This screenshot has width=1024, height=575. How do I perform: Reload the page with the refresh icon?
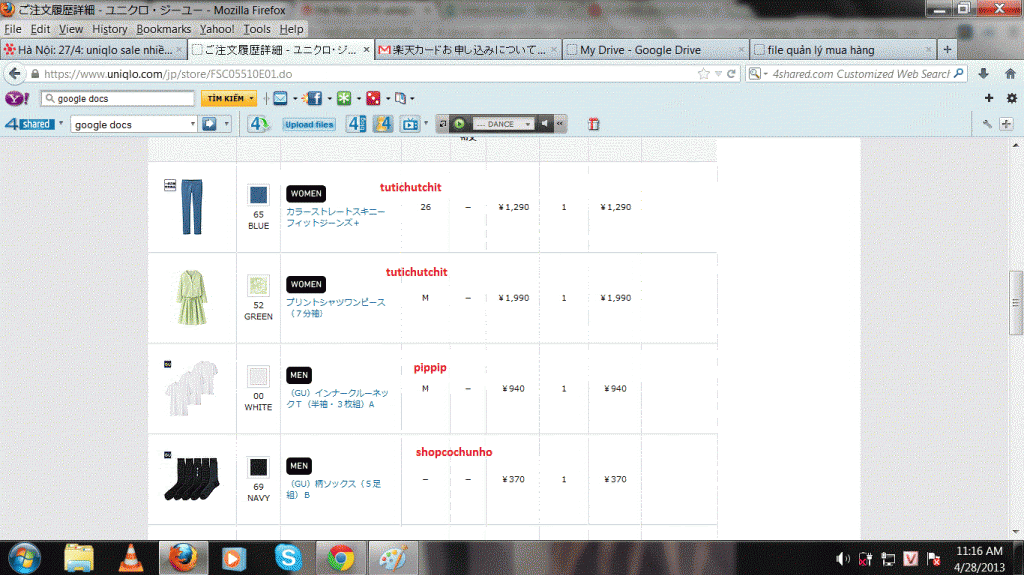[x=733, y=74]
